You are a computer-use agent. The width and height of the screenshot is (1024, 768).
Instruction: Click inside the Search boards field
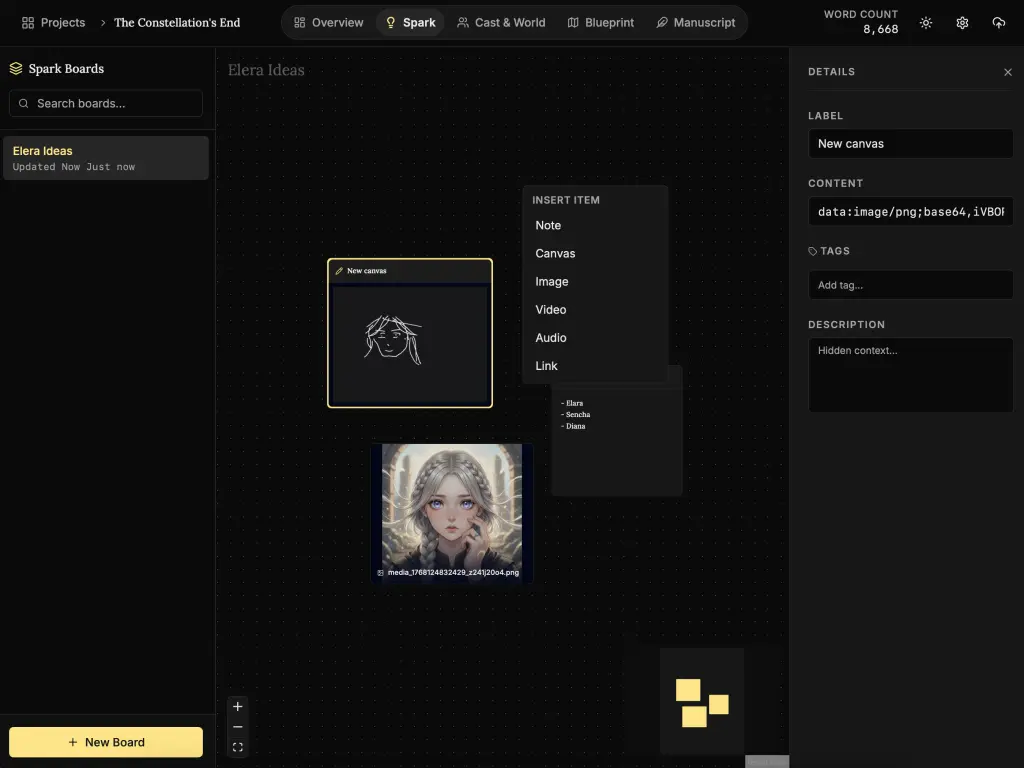pyautogui.click(x=105, y=103)
